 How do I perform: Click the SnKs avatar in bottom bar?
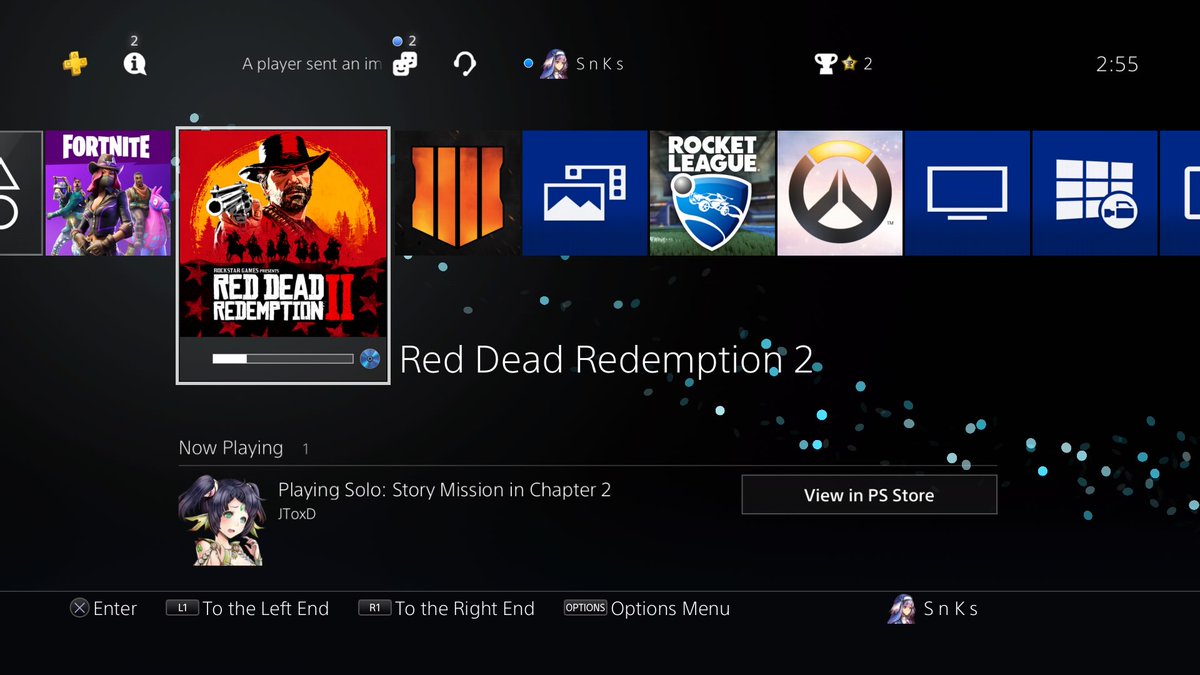(x=901, y=609)
